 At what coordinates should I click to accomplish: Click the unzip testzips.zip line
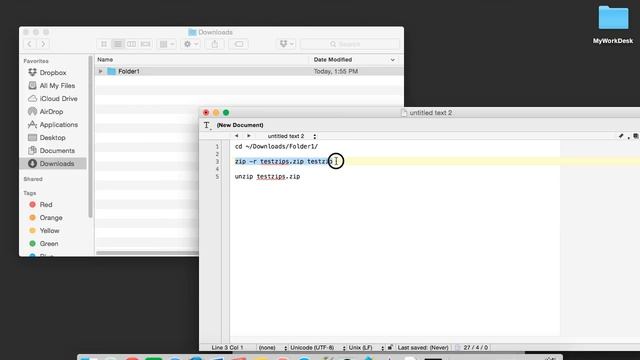coord(267,177)
